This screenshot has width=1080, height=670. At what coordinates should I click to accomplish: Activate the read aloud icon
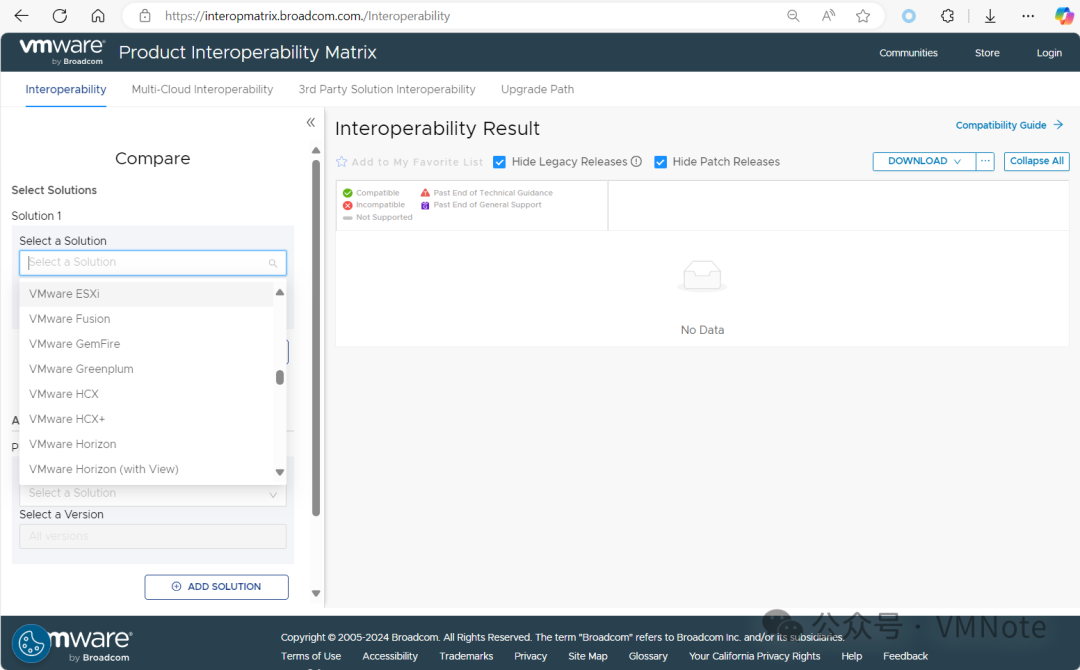(829, 16)
